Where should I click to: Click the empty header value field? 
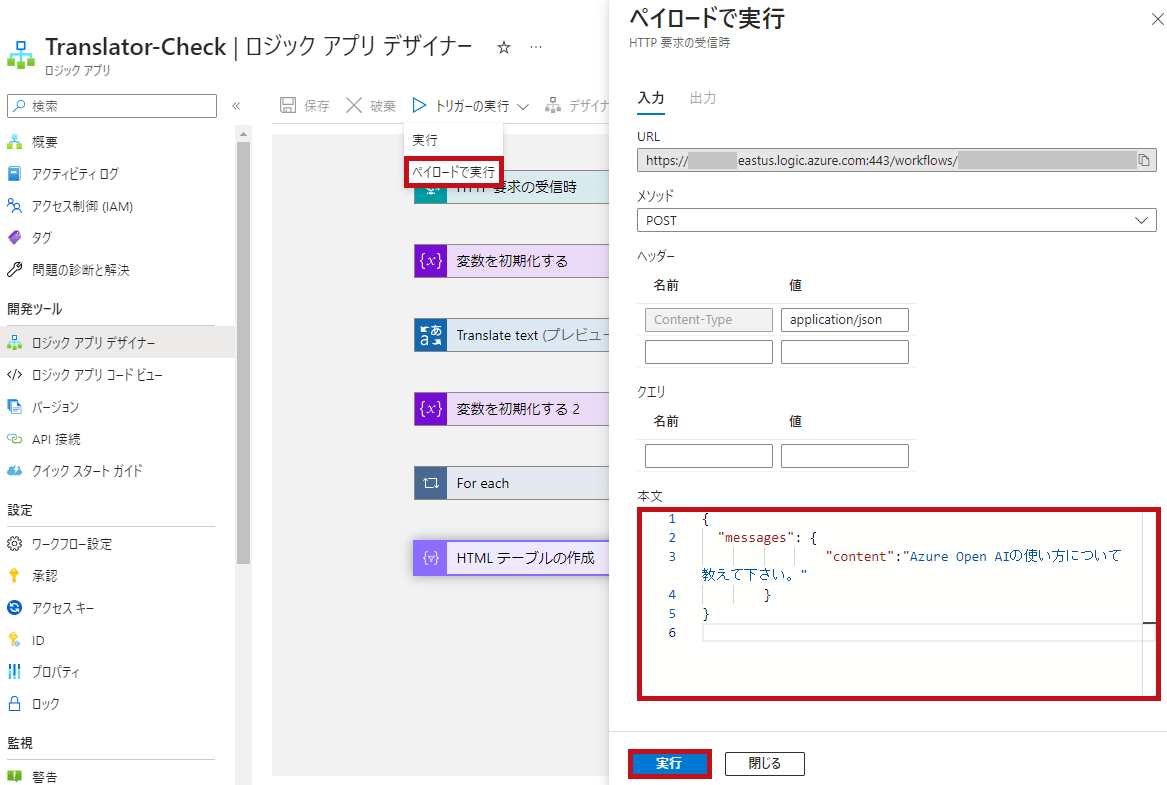point(844,352)
